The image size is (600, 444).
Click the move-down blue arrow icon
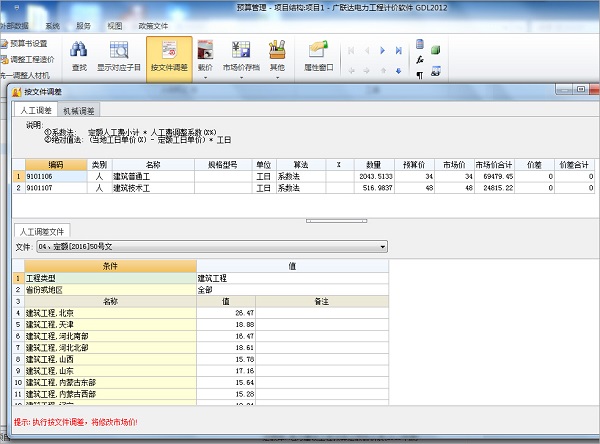pos(398,71)
